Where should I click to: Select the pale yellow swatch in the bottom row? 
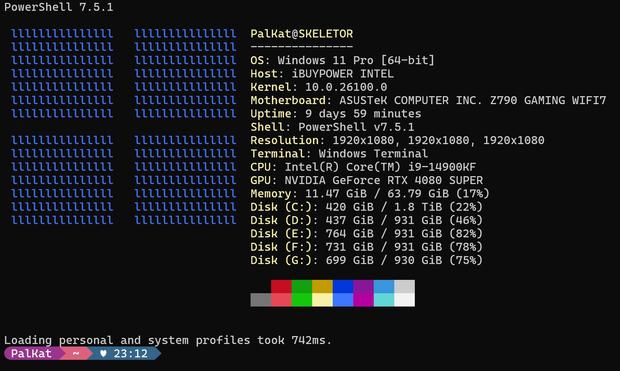click(x=323, y=300)
